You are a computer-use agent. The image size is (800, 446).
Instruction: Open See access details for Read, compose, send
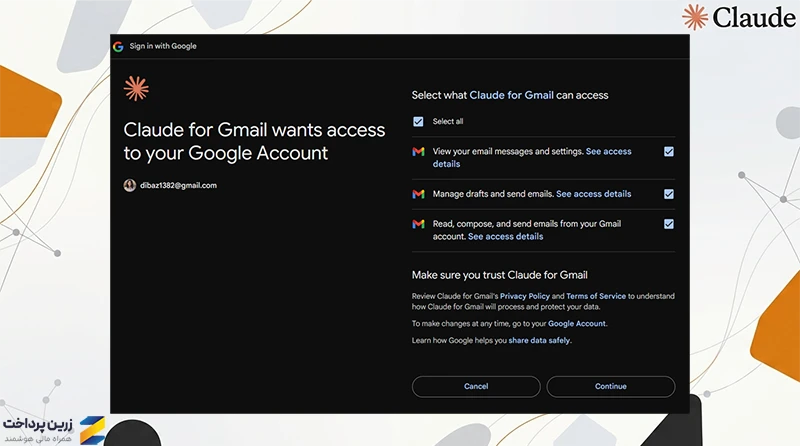click(x=506, y=236)
